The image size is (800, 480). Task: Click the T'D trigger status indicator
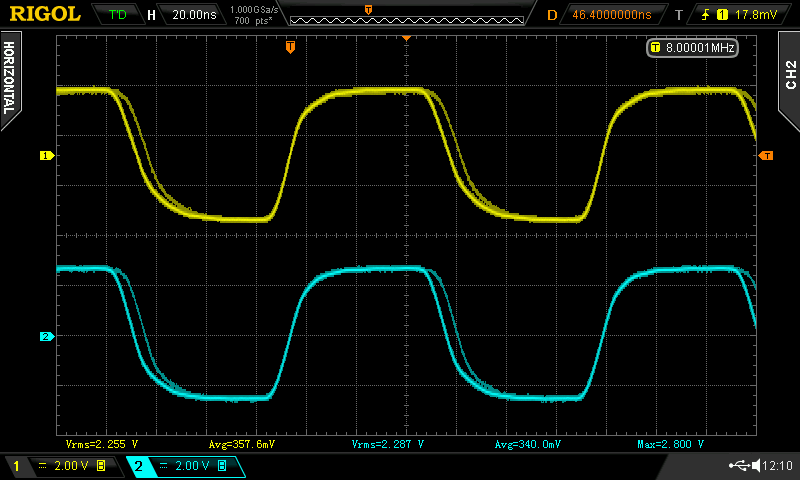pyautogui.click(x=117, y=14)
